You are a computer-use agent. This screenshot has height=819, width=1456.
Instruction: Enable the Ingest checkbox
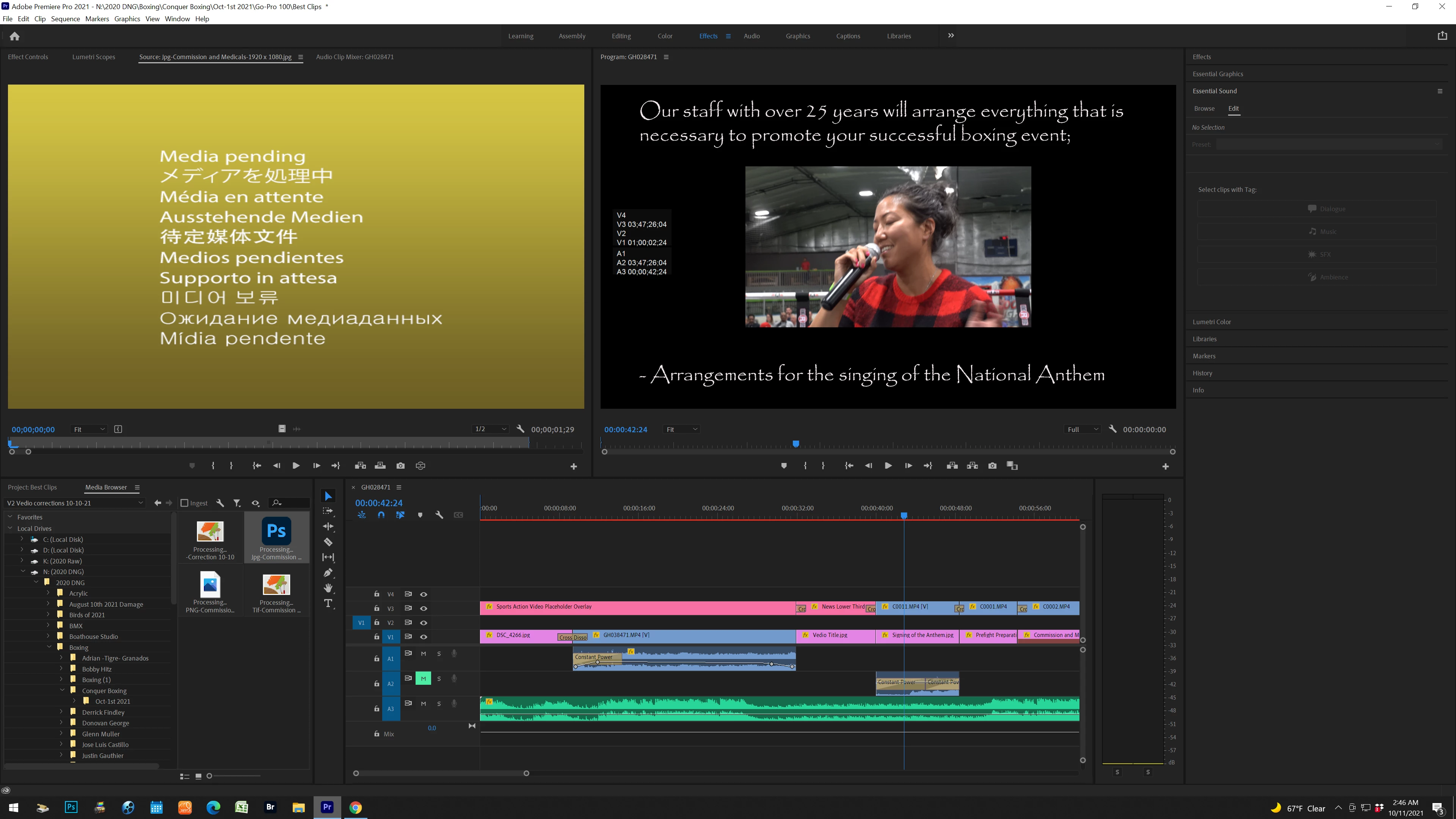[184, 503]
